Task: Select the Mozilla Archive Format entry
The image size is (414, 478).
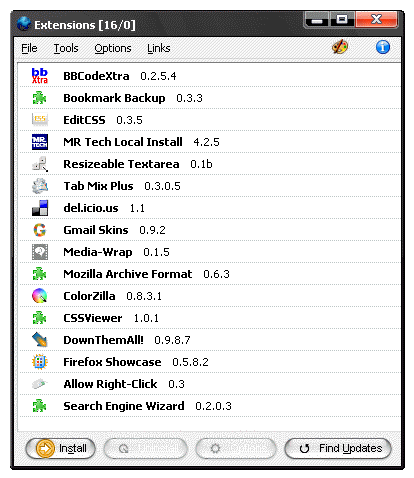Action: point(210,274)
